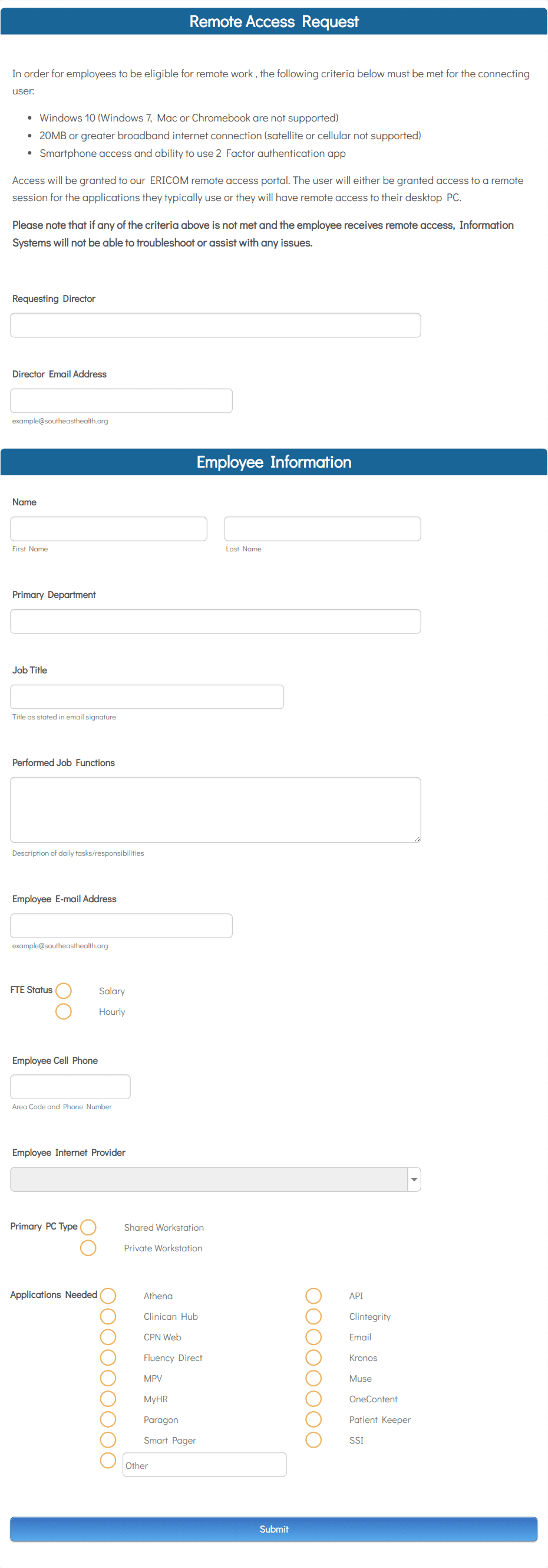The image size is (548, 1568).
Task: Check the Athena application
Action: (x=108, y=1296)
